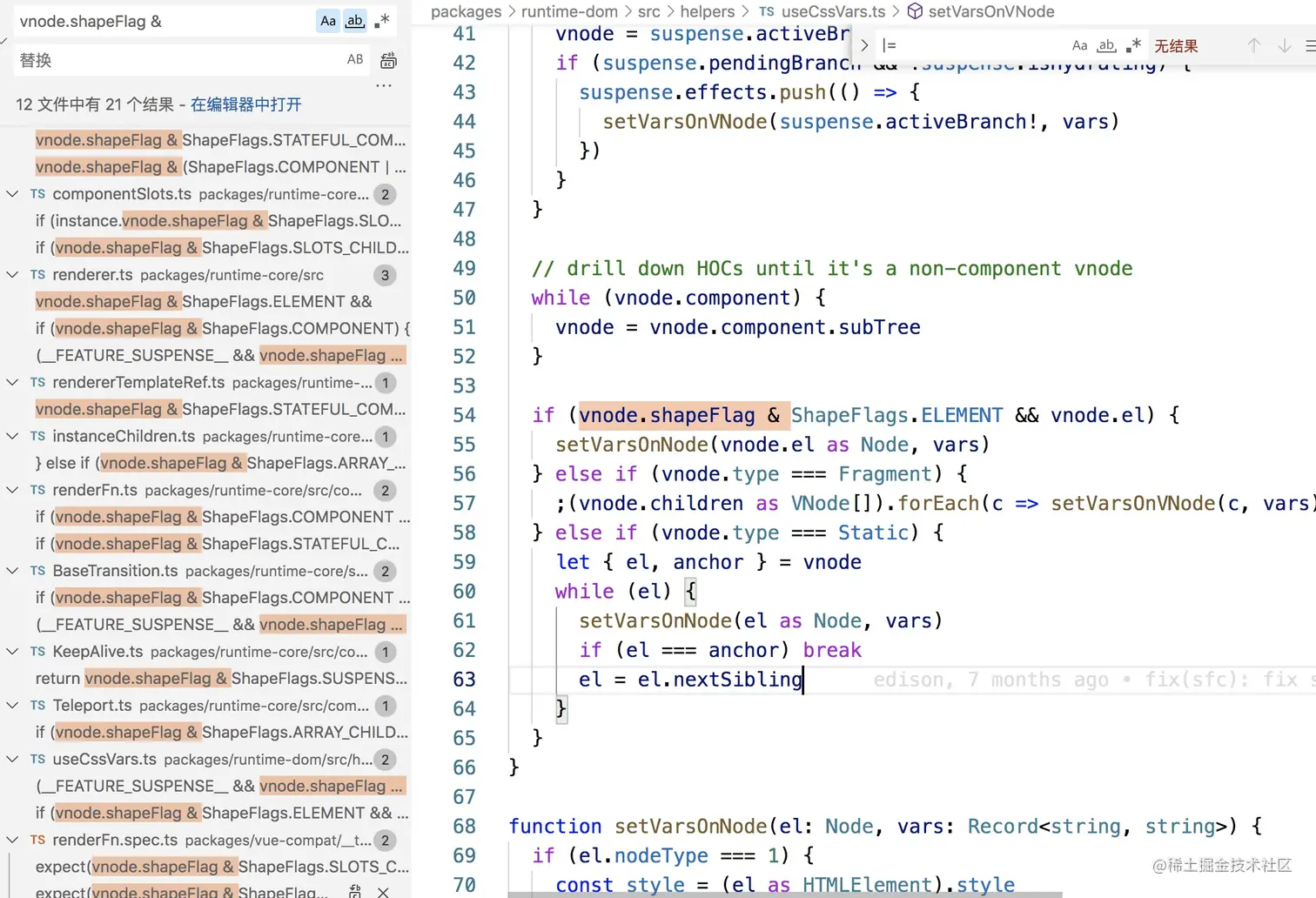Dismiss the last expect( search result
This screenshot has width=1316, height=898.
(x=383, y=891)
